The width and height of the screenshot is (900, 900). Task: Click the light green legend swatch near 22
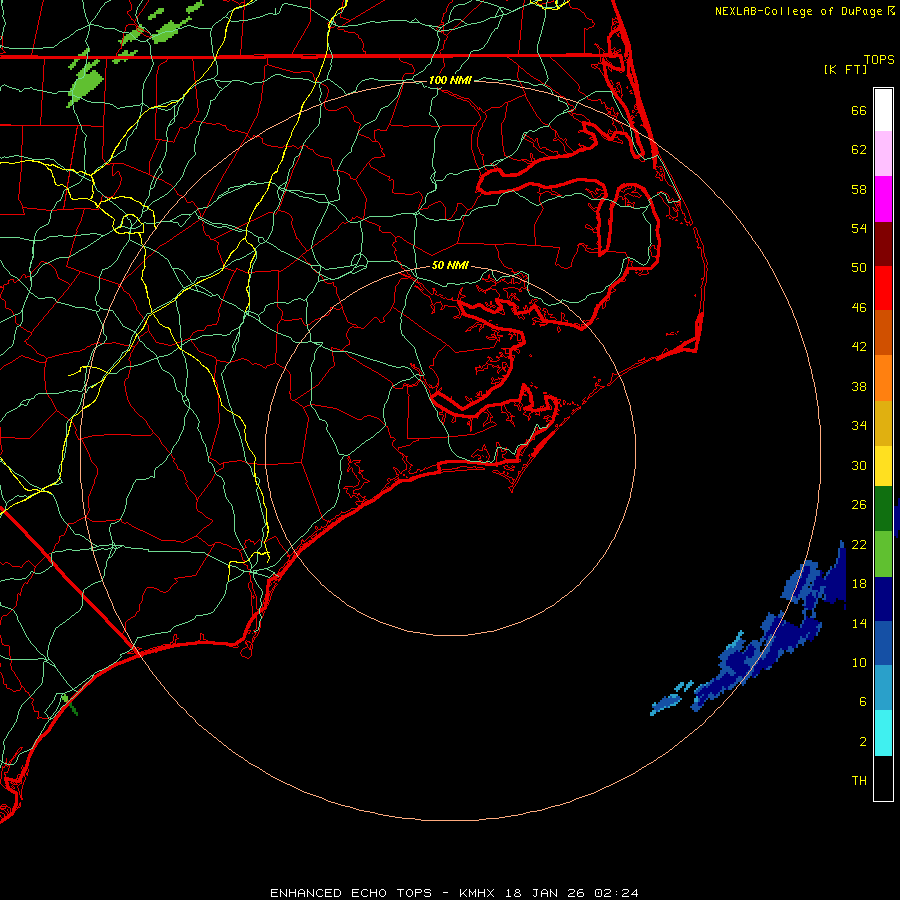pyautogui.click(x=883, y=554)
